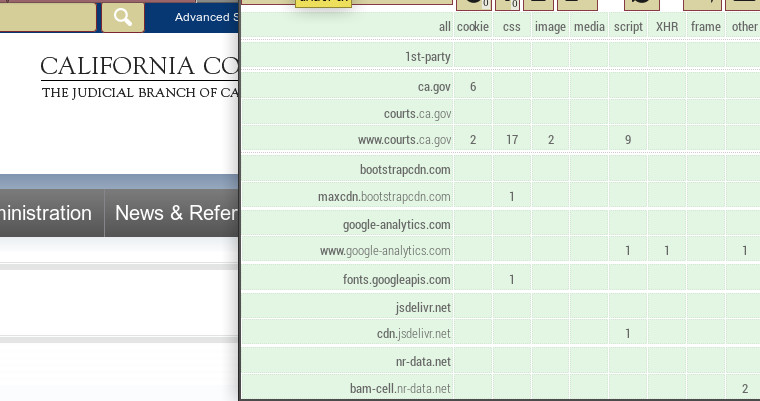
Task: Click the 'all' matrix header cell
Action: coord(347,26)
